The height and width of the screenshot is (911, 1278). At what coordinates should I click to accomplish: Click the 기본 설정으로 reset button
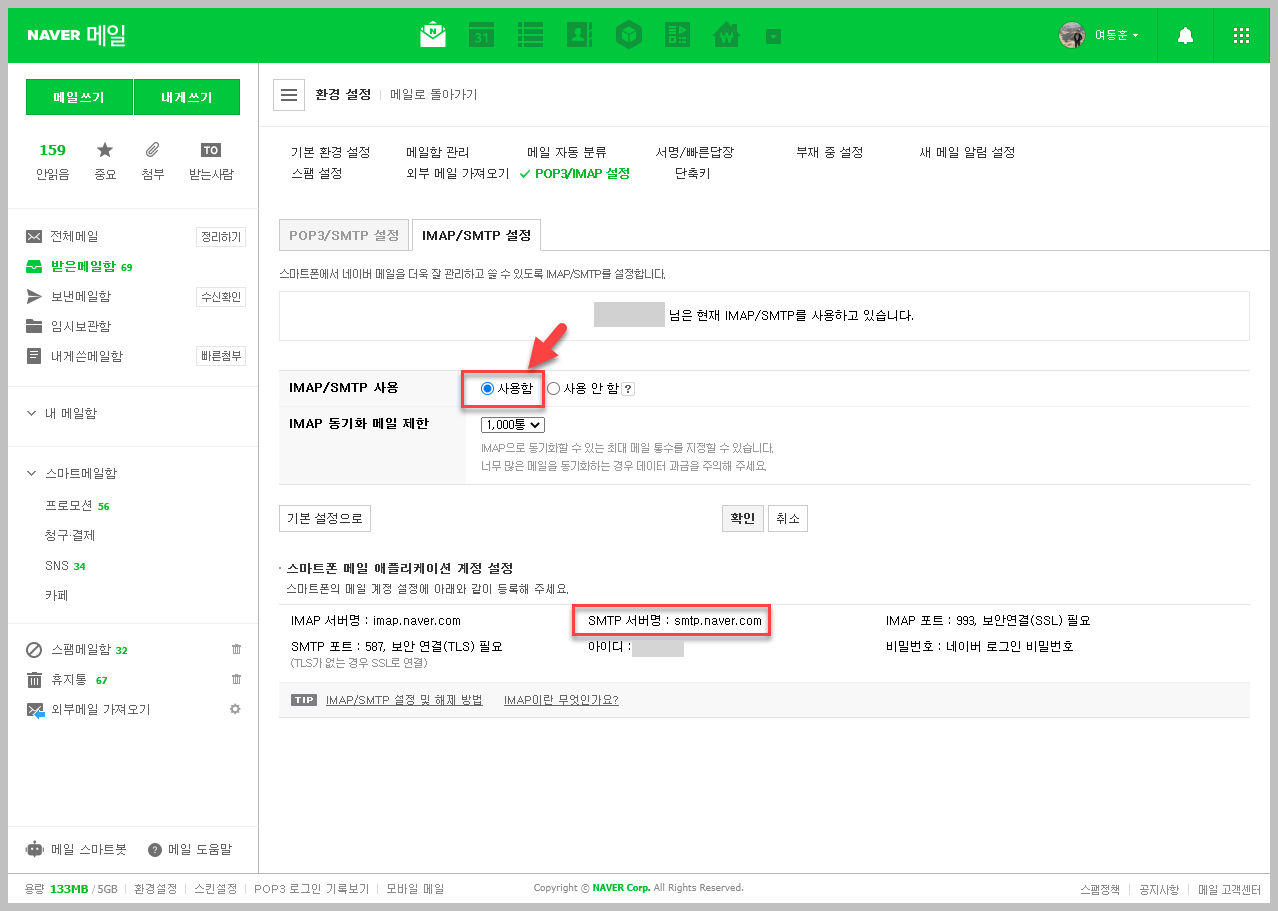[x=325, y=518]
